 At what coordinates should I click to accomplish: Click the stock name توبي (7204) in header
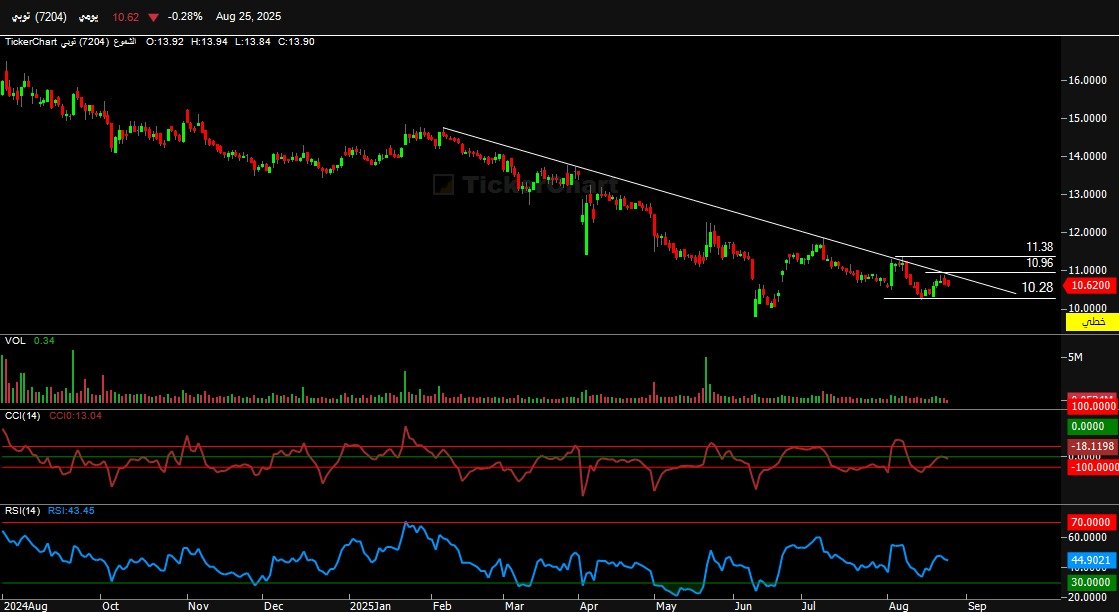click(40, 16)
